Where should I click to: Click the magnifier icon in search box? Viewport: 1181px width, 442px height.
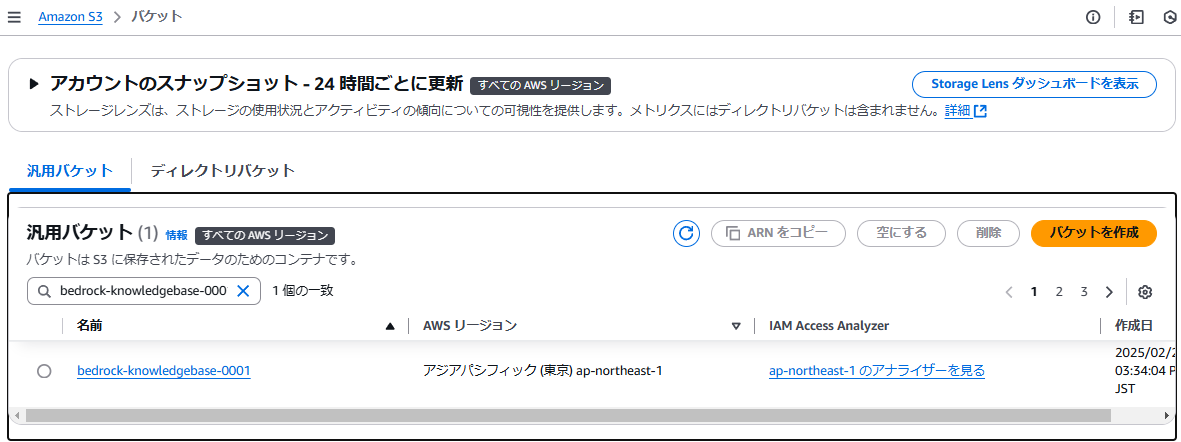[x=44, y=291]
